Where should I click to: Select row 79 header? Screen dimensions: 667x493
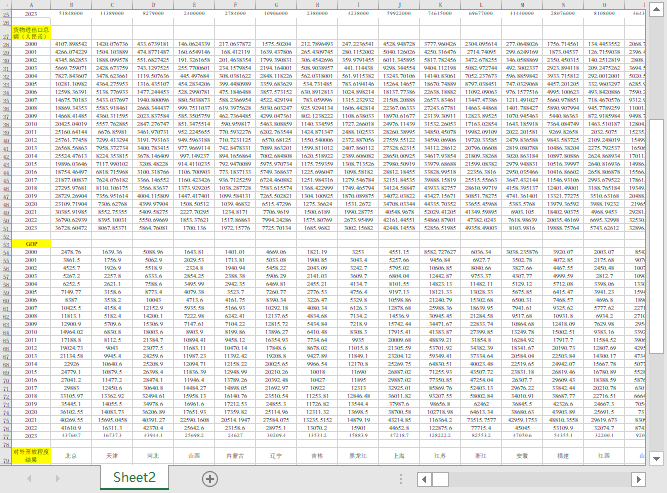pyautogui.click(x=6, y=456)
